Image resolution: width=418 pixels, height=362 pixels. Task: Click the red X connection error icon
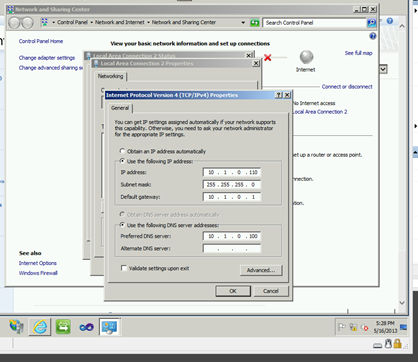[x=268, y=57]
